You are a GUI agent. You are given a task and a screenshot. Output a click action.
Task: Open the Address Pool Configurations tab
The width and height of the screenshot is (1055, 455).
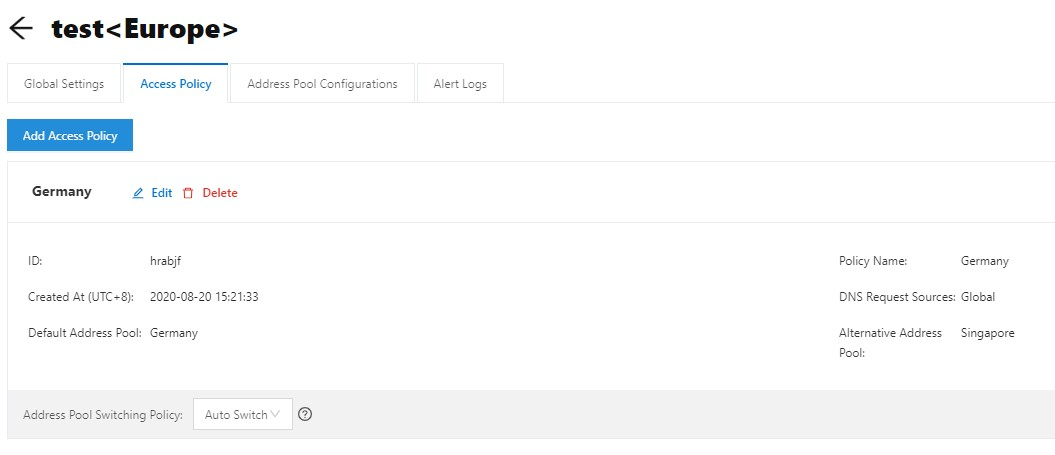click(x=322, y=83)
